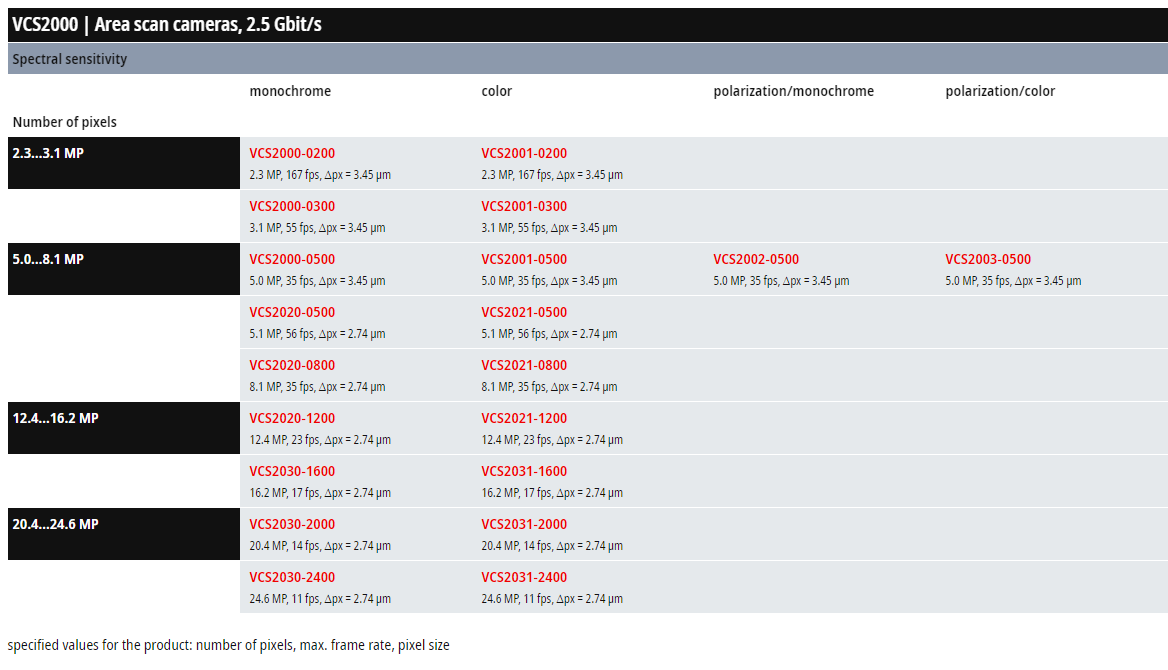Open the VCS2020-1200 monochrome camera

tap(292, 419)
